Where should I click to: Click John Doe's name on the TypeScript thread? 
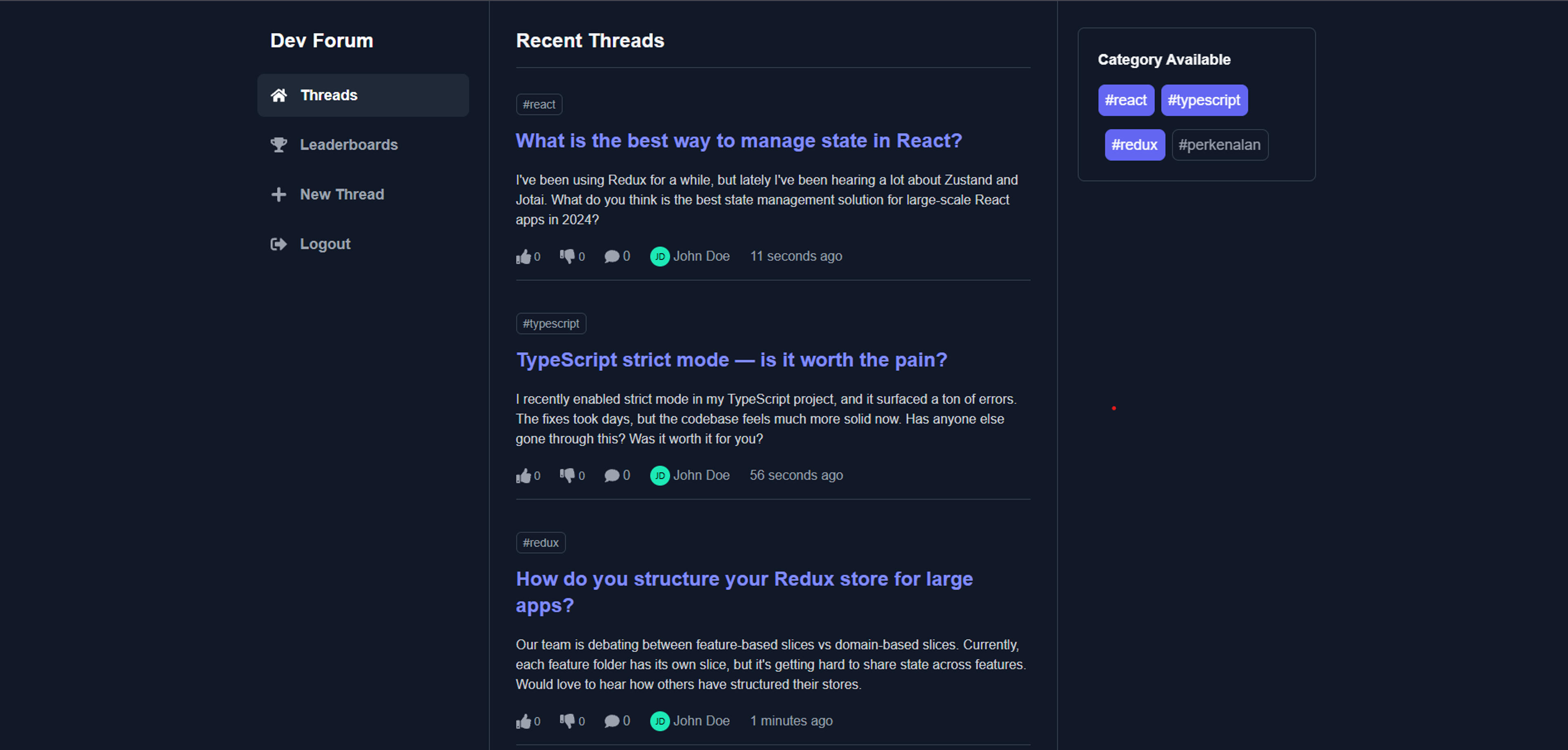(701, 476)
